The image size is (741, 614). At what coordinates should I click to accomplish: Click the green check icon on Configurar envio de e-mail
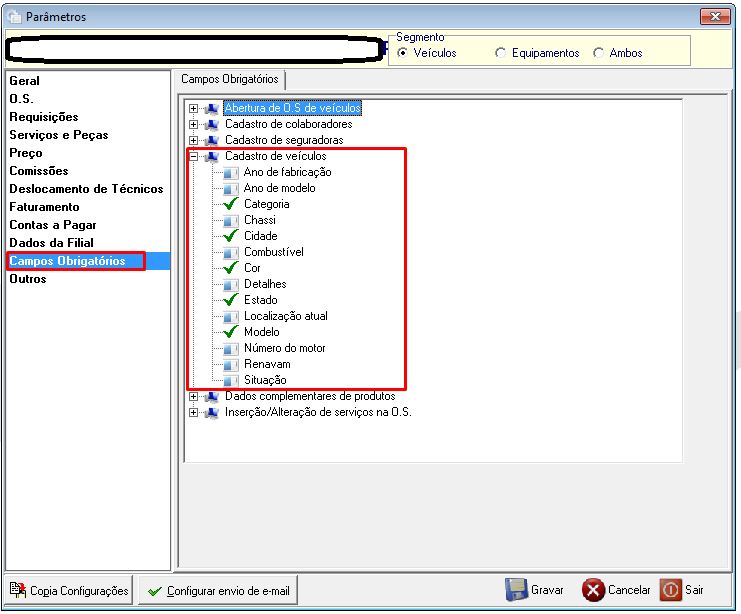155,591
